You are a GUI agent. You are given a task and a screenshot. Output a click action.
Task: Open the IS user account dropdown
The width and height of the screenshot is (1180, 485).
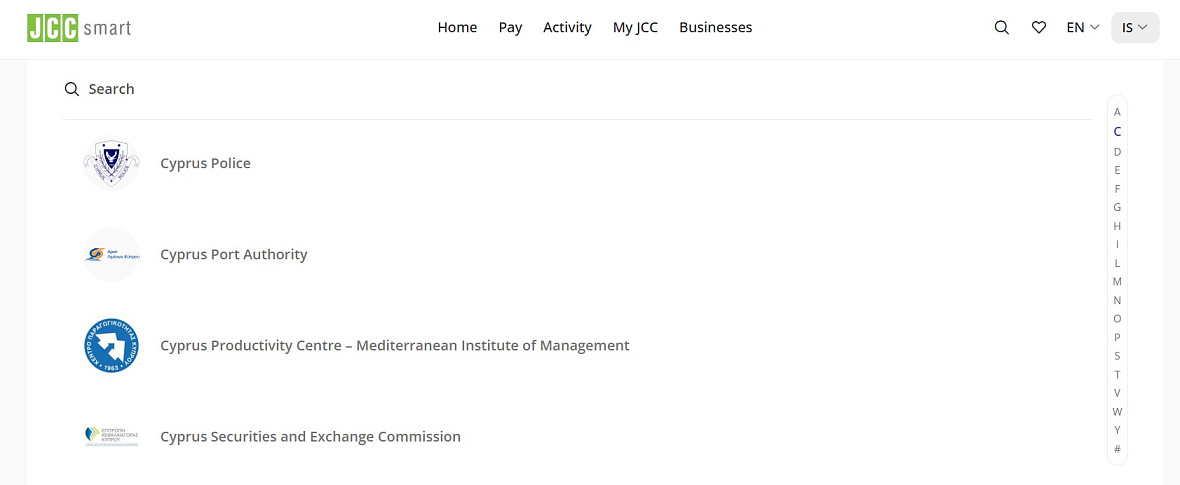point(1135,28)
